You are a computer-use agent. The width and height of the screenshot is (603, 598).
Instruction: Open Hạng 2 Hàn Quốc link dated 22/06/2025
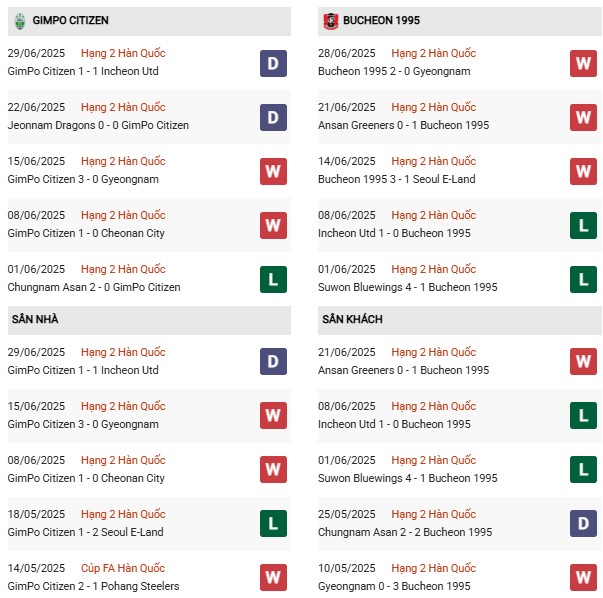click(123, 107)
